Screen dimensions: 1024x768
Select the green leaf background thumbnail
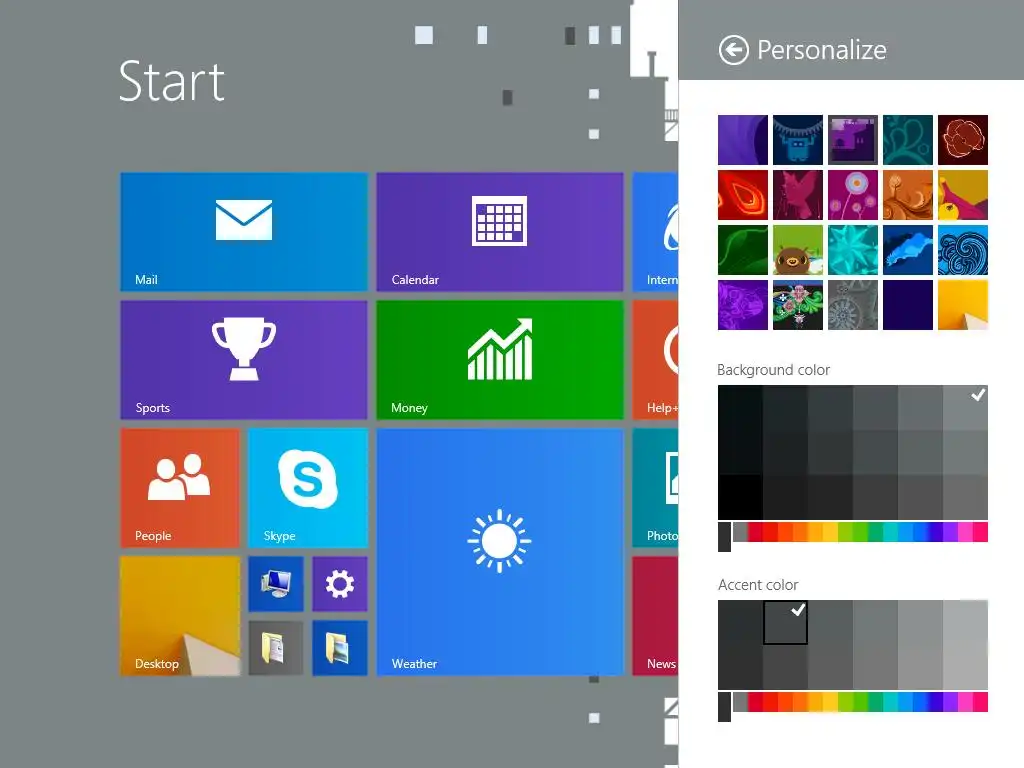(x=743, y=250)
